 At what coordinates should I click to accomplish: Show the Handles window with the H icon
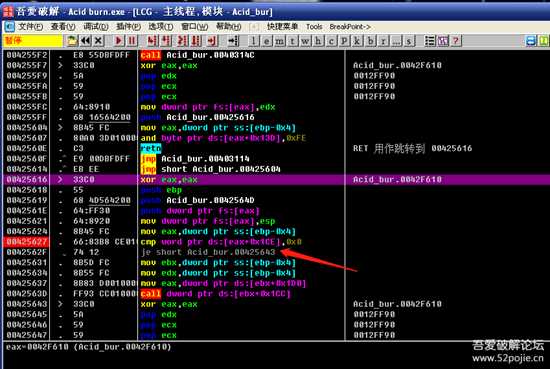pos(318,41)
